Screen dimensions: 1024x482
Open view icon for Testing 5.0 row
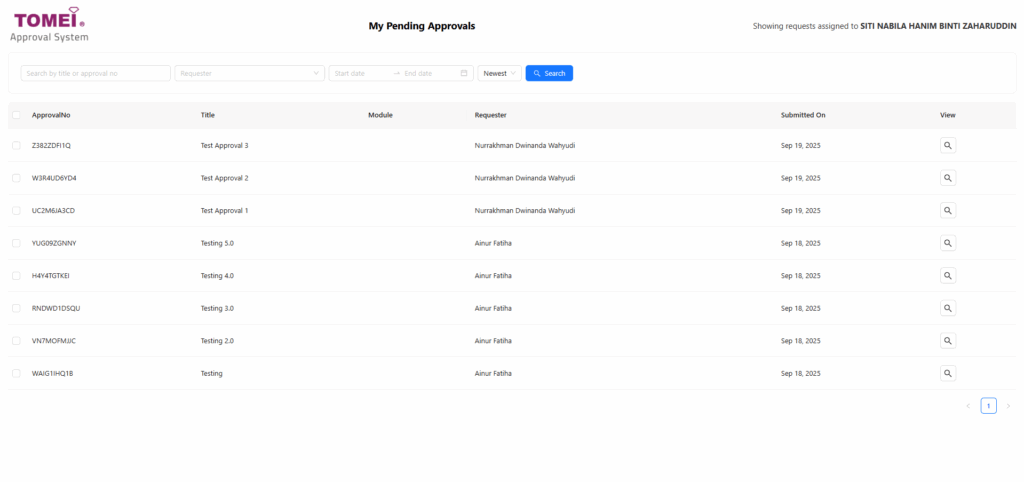click(948, 243)
